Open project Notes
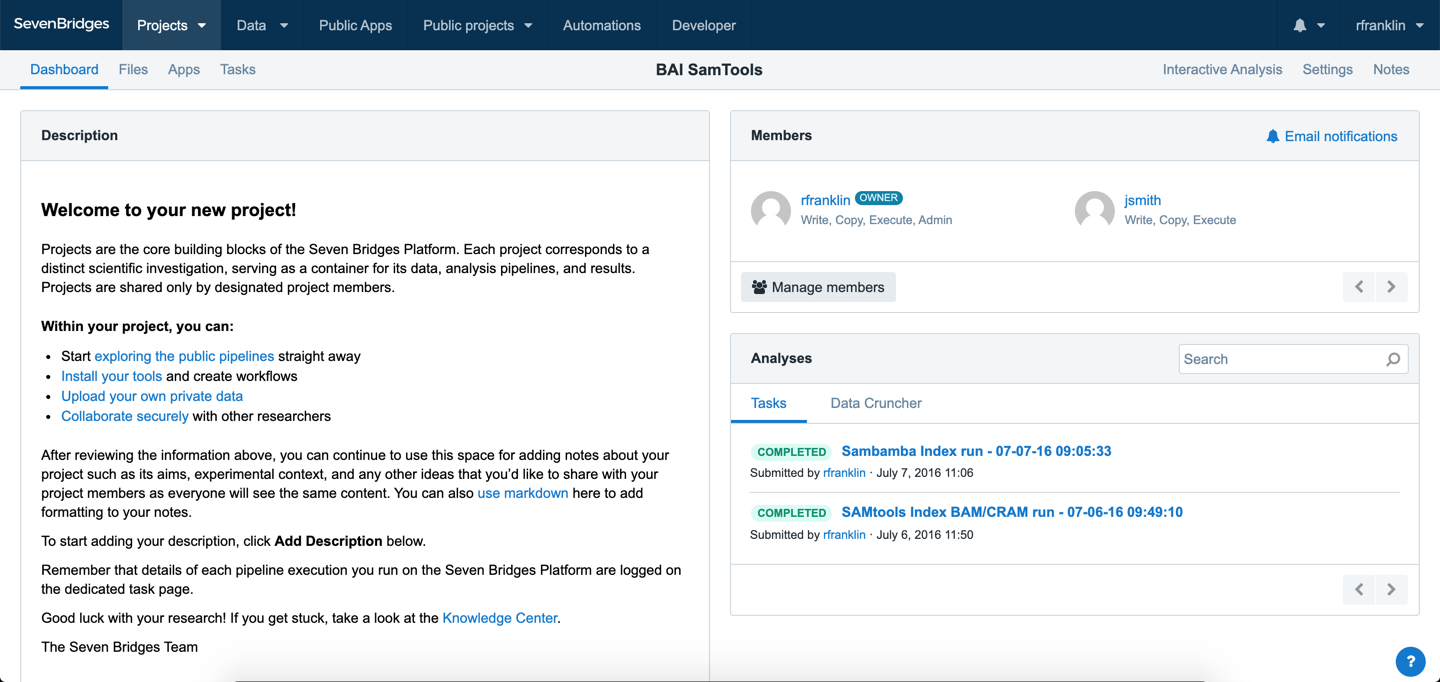Image resolution: width=1440 pixels, height=682 pixels. [1391, 69]
